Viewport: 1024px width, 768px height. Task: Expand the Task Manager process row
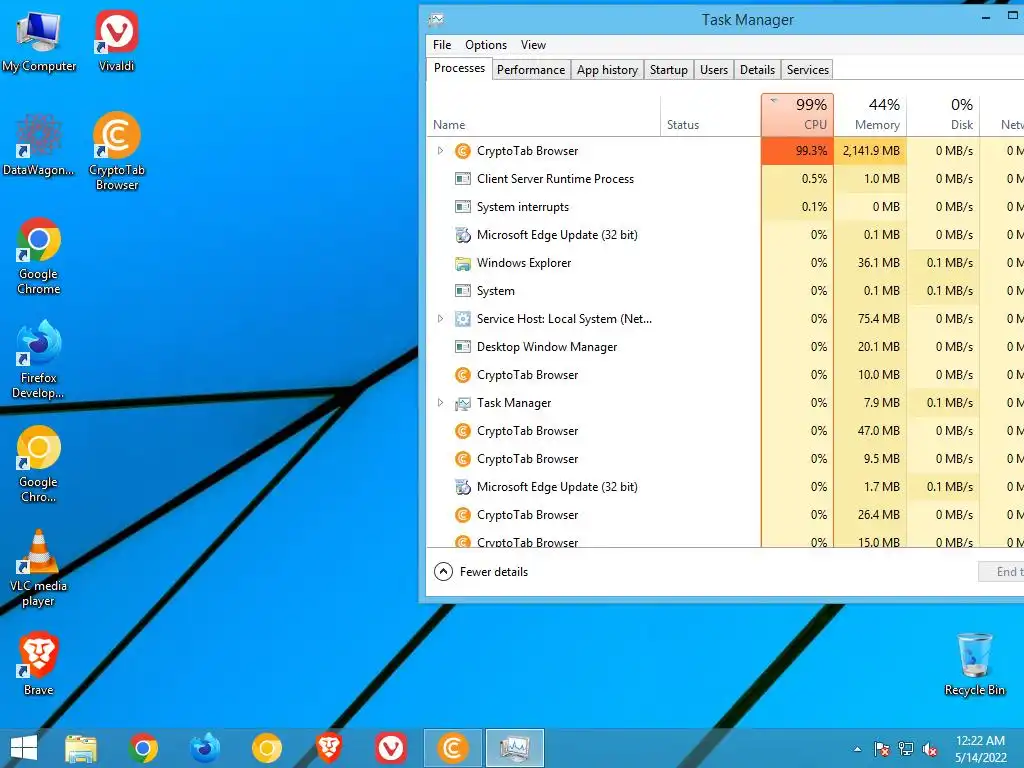[440, 403]
